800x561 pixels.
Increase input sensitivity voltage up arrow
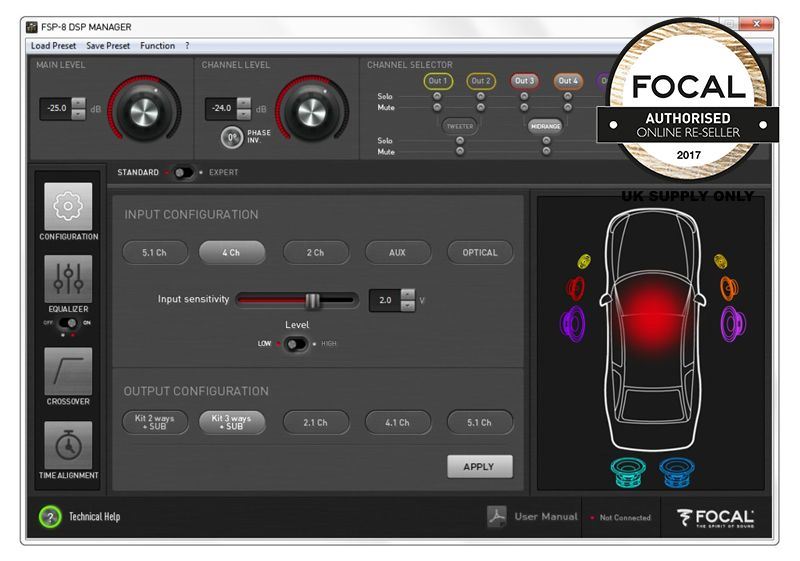click(407, 294)
